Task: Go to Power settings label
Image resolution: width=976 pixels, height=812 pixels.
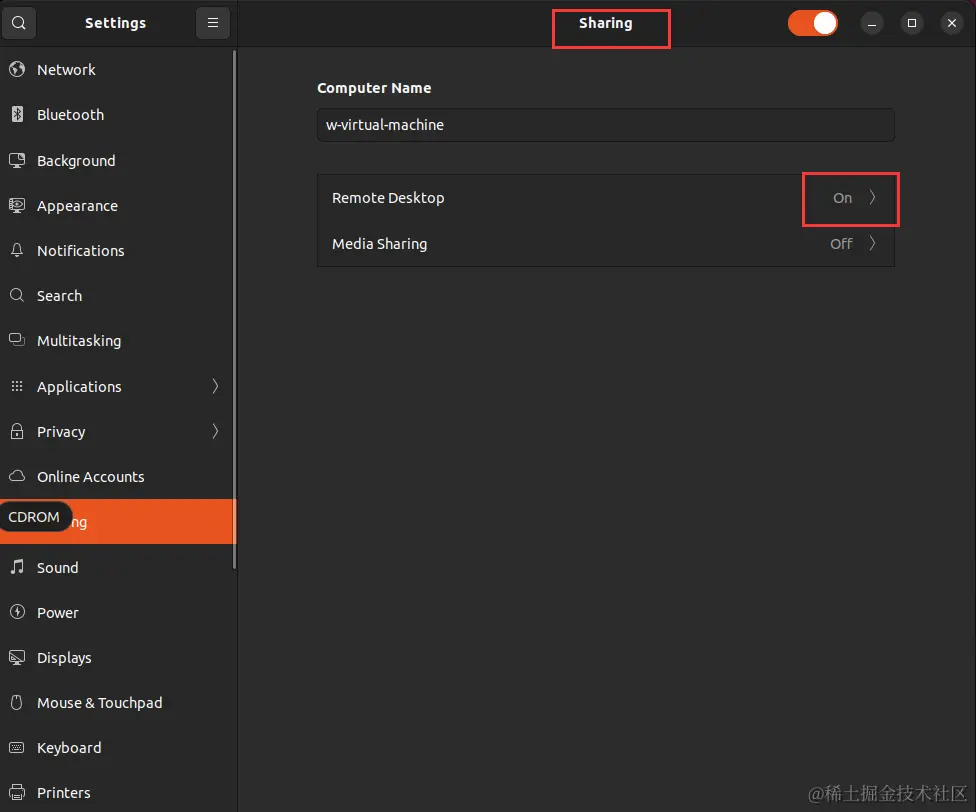Action: [57, 613]
